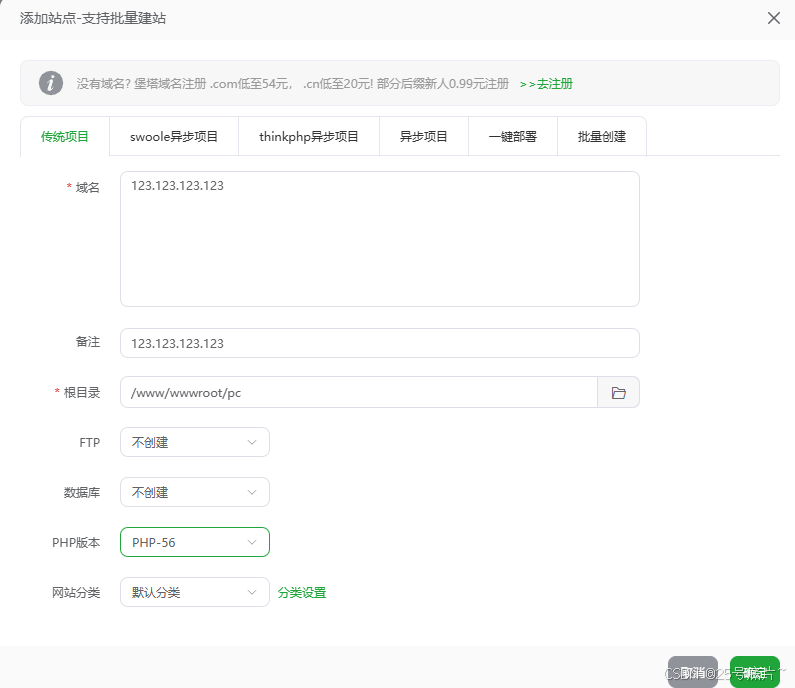Screen dimensions: 795x688
Task: Click into the 备注 input field
Action: pyautogui.click(x=380, y=343)
